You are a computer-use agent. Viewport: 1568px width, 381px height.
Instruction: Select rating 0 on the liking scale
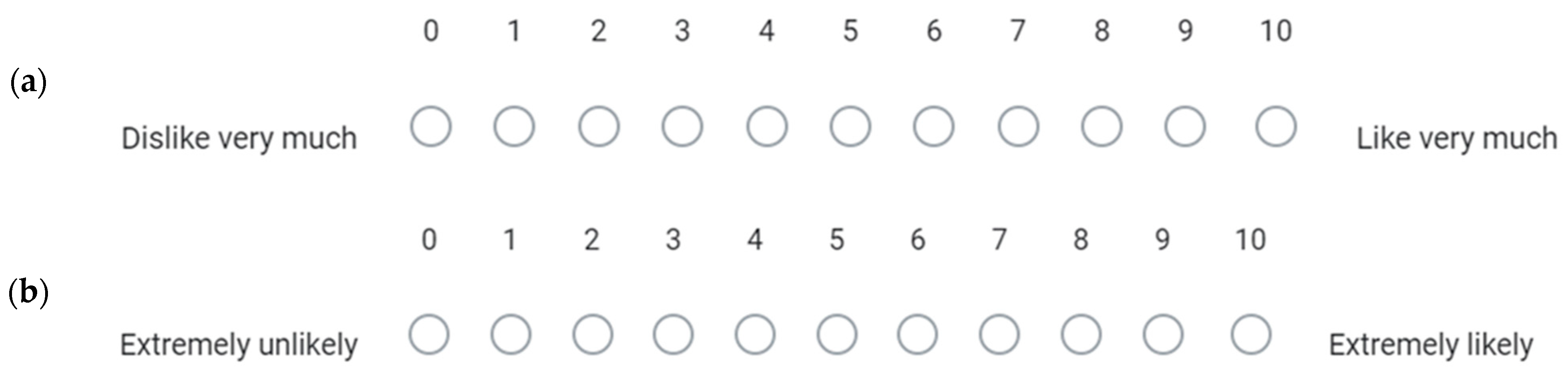pyautogui.click(x=430, y=127)
